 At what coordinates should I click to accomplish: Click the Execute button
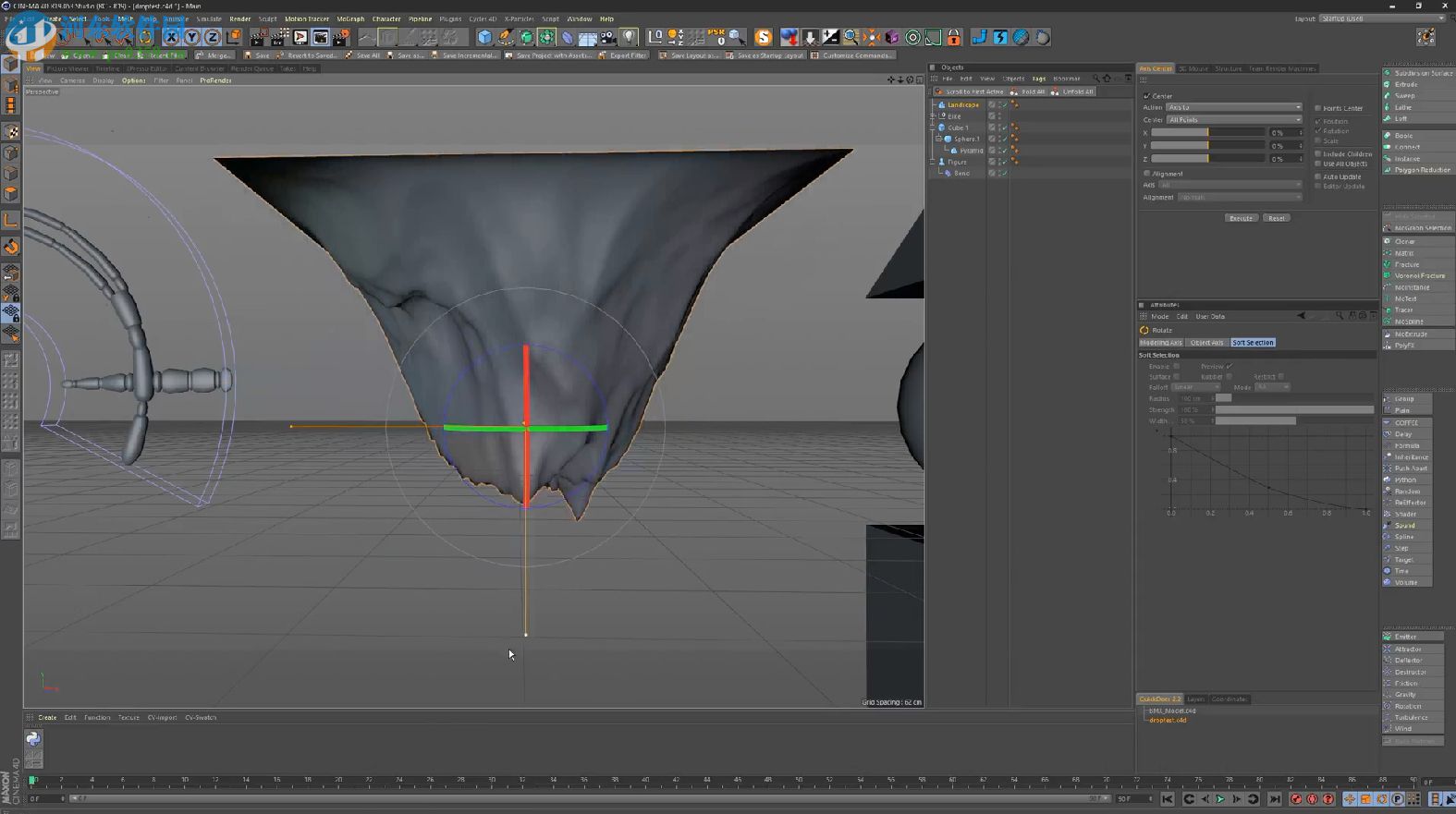point(1241,218)
